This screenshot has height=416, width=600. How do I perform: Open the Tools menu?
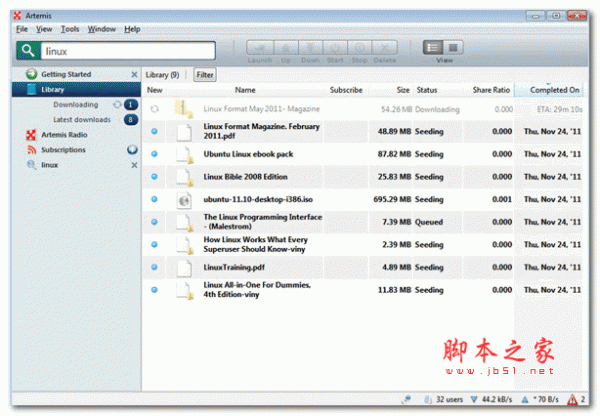tap(70, 29)
